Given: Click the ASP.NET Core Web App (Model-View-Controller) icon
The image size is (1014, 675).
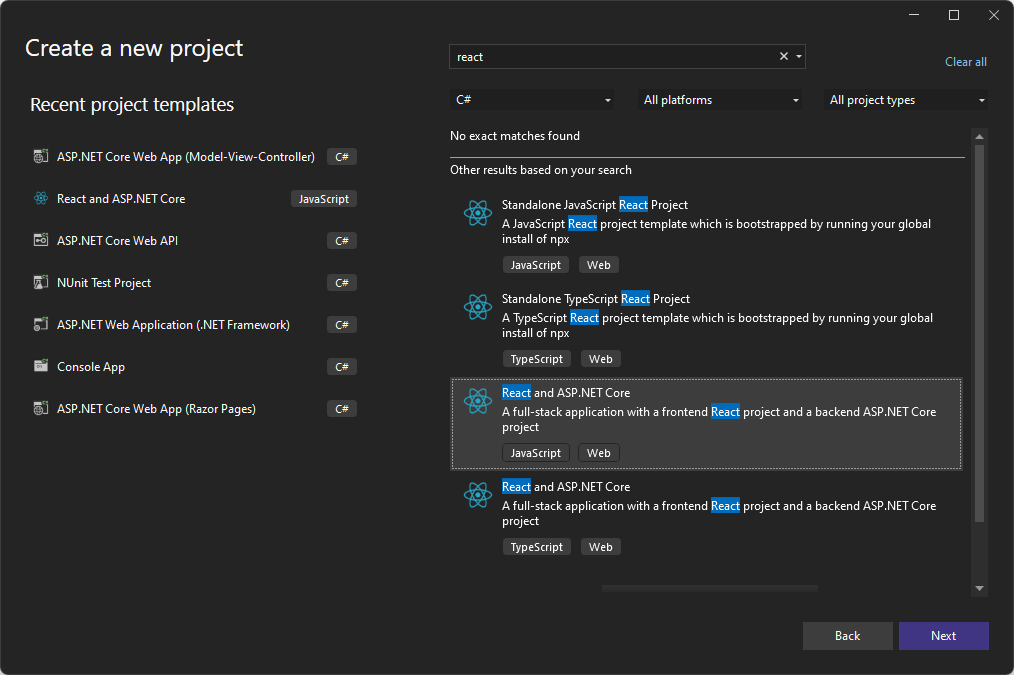Looking at the screenshot, I should tap(41, 156).
